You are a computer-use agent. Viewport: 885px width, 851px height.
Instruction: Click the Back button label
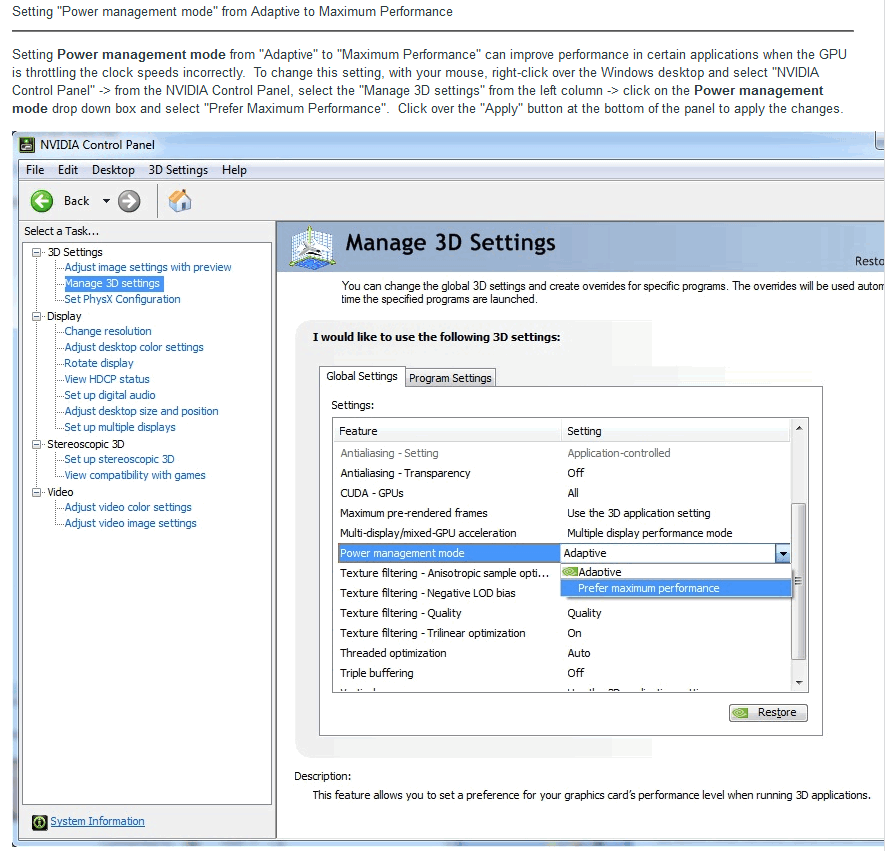[x=77, y=201]
